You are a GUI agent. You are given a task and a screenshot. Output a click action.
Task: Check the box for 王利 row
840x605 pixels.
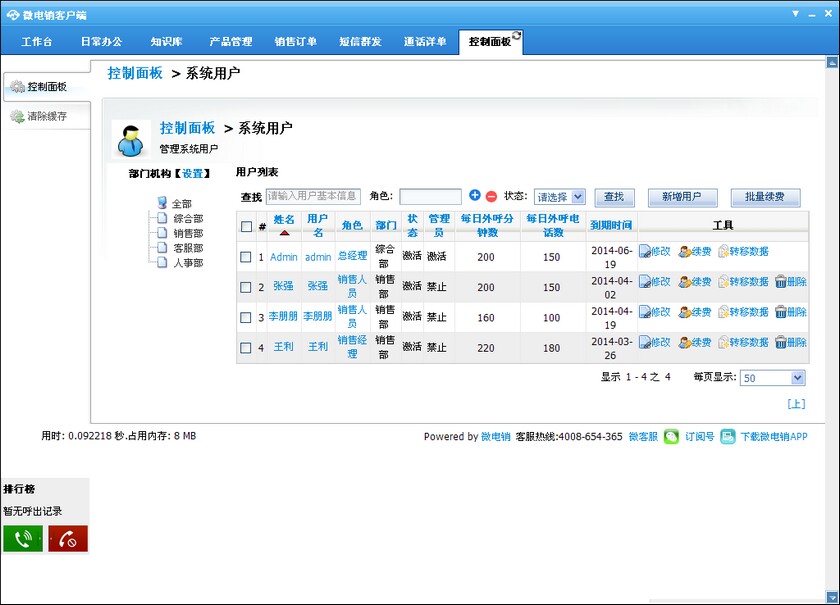pos(246,348)
